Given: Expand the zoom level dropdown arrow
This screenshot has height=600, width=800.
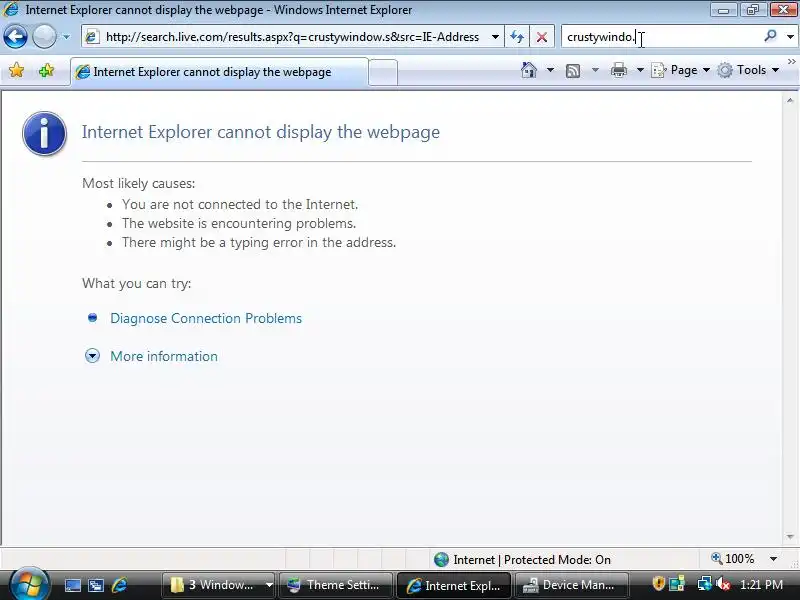Looking at the screenshot, I should pyautogui.click(x=773, y=559).
